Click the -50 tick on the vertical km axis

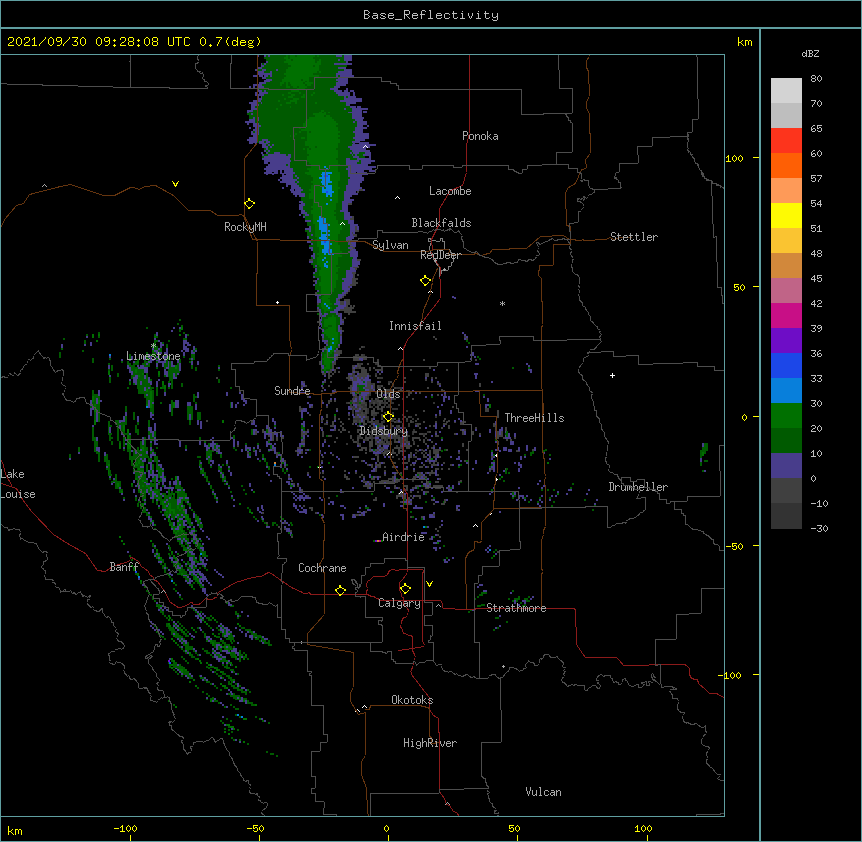pyautogui.click(x=734, y=546)
